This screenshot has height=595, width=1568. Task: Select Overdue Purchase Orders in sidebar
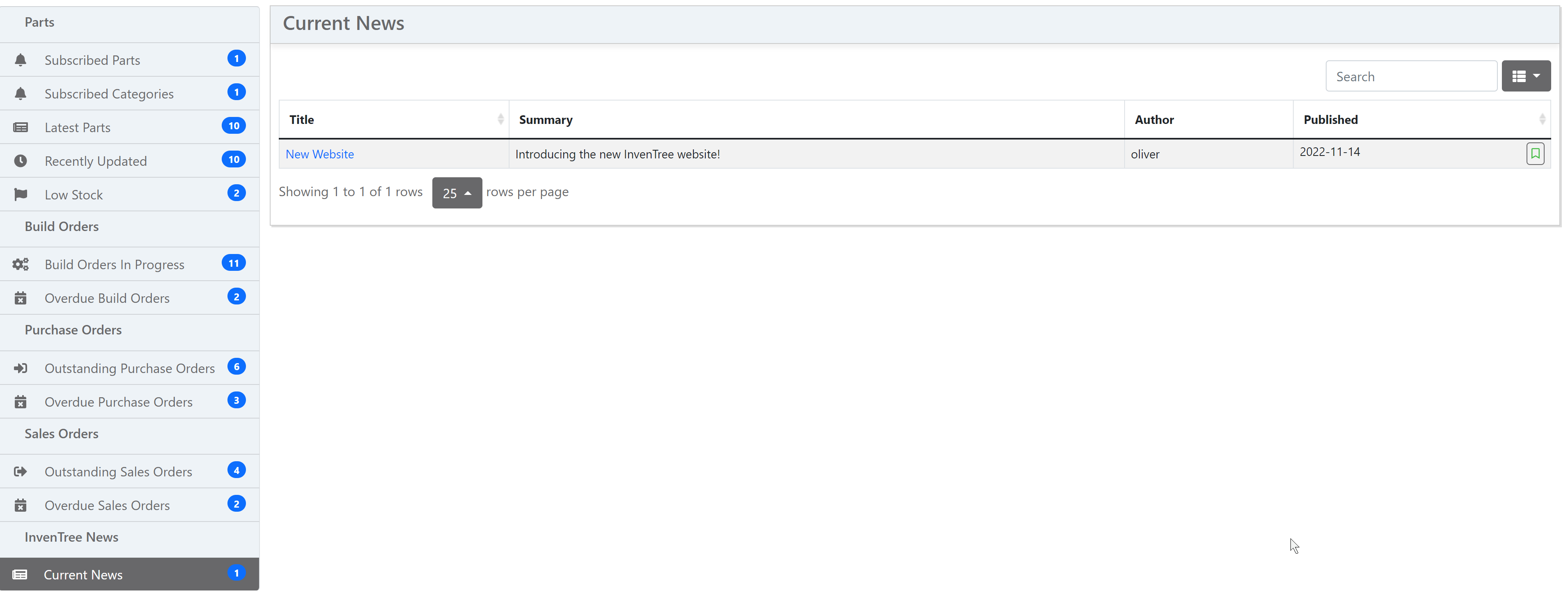pyautogui.click(x=118, y=402)
